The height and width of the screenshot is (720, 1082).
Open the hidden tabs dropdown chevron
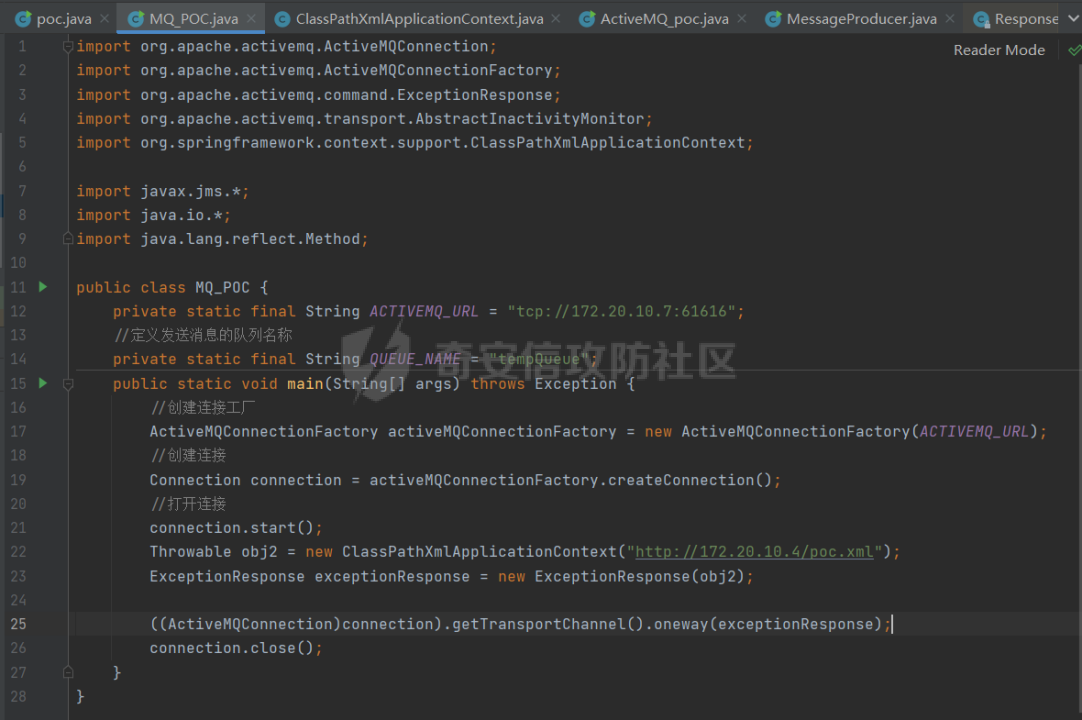[1073, 19]
